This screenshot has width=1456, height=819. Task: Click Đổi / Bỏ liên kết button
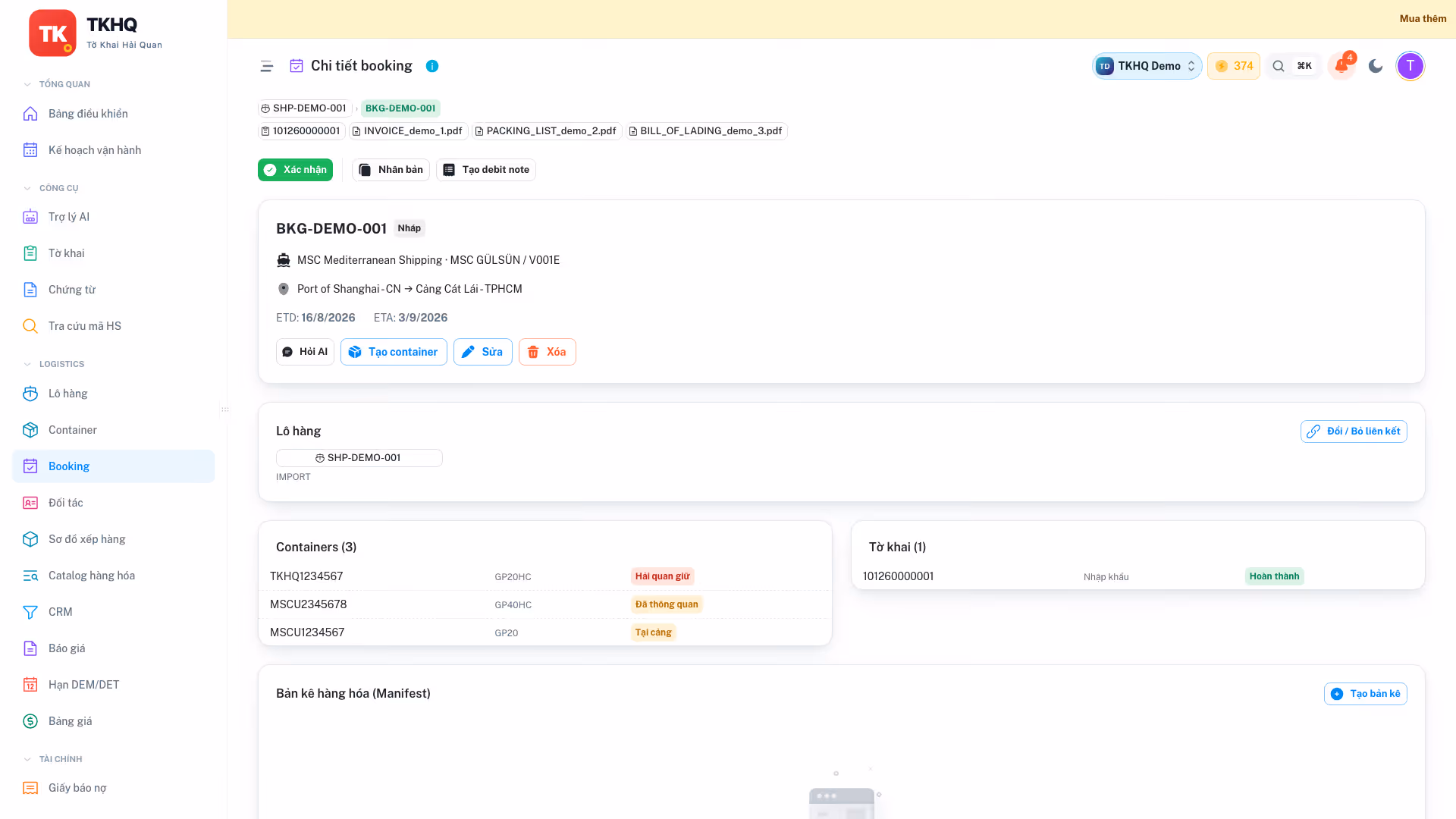tap(1354, 431)
